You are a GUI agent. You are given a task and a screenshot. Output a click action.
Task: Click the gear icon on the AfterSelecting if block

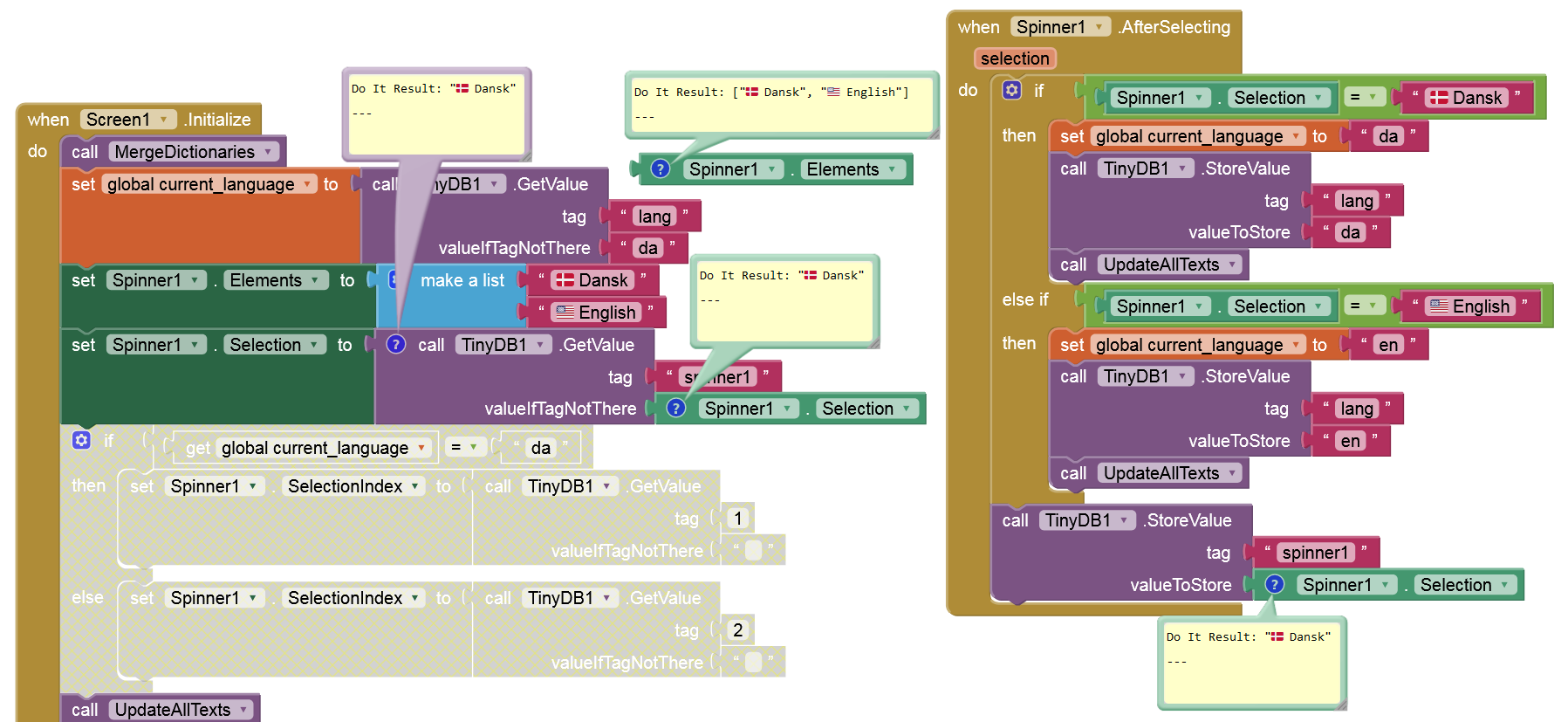click(x=1011, y=90)
